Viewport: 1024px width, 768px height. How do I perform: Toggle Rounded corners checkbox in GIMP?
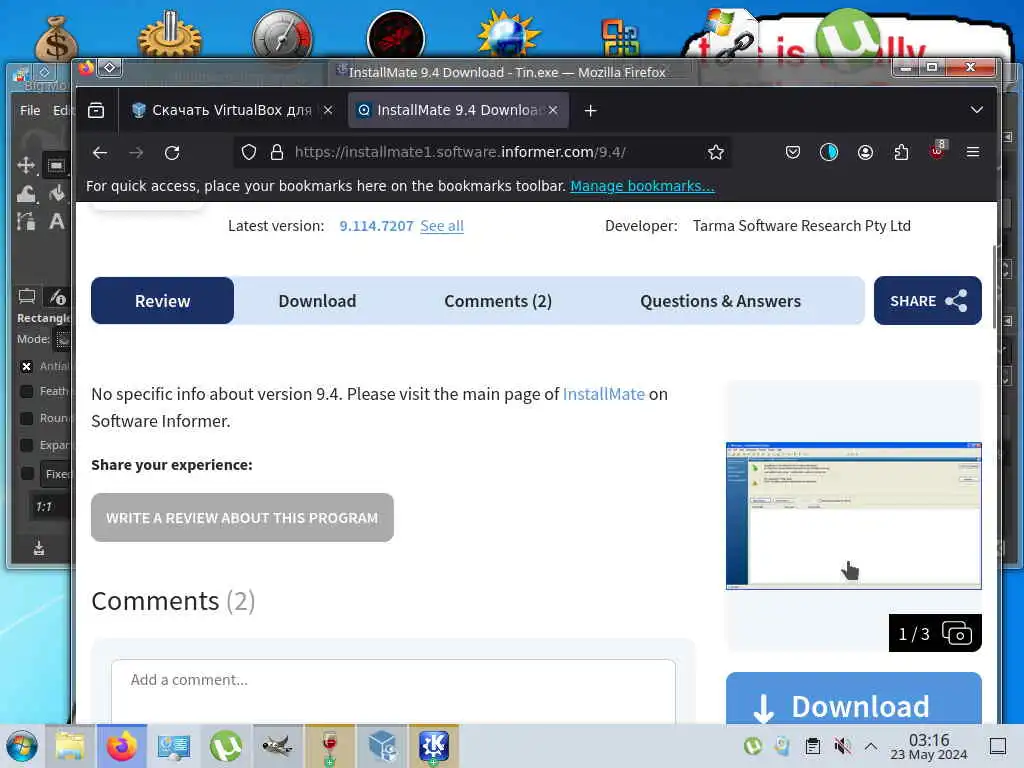(x=27, y=418)
